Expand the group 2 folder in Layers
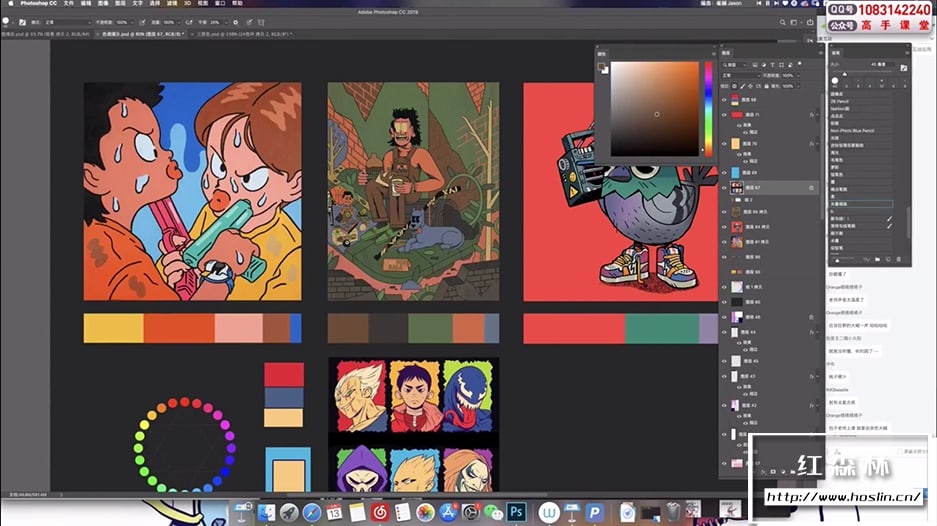This screenshot has width=937, height=526. click(x=733, y=200)
